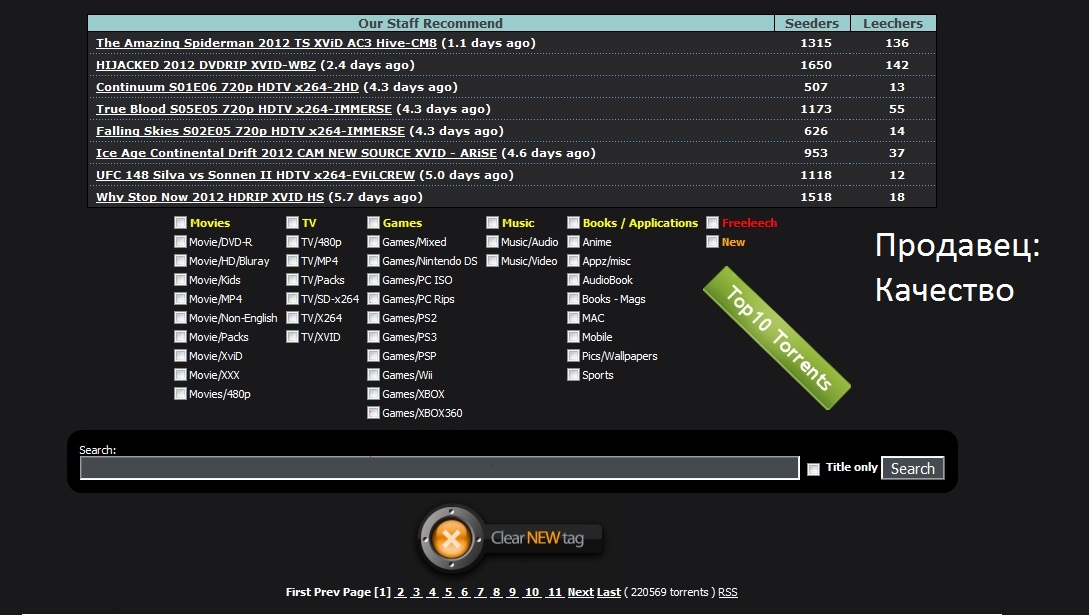
Task: Enable the Games/PS2 filter
Action: (374, 318)
